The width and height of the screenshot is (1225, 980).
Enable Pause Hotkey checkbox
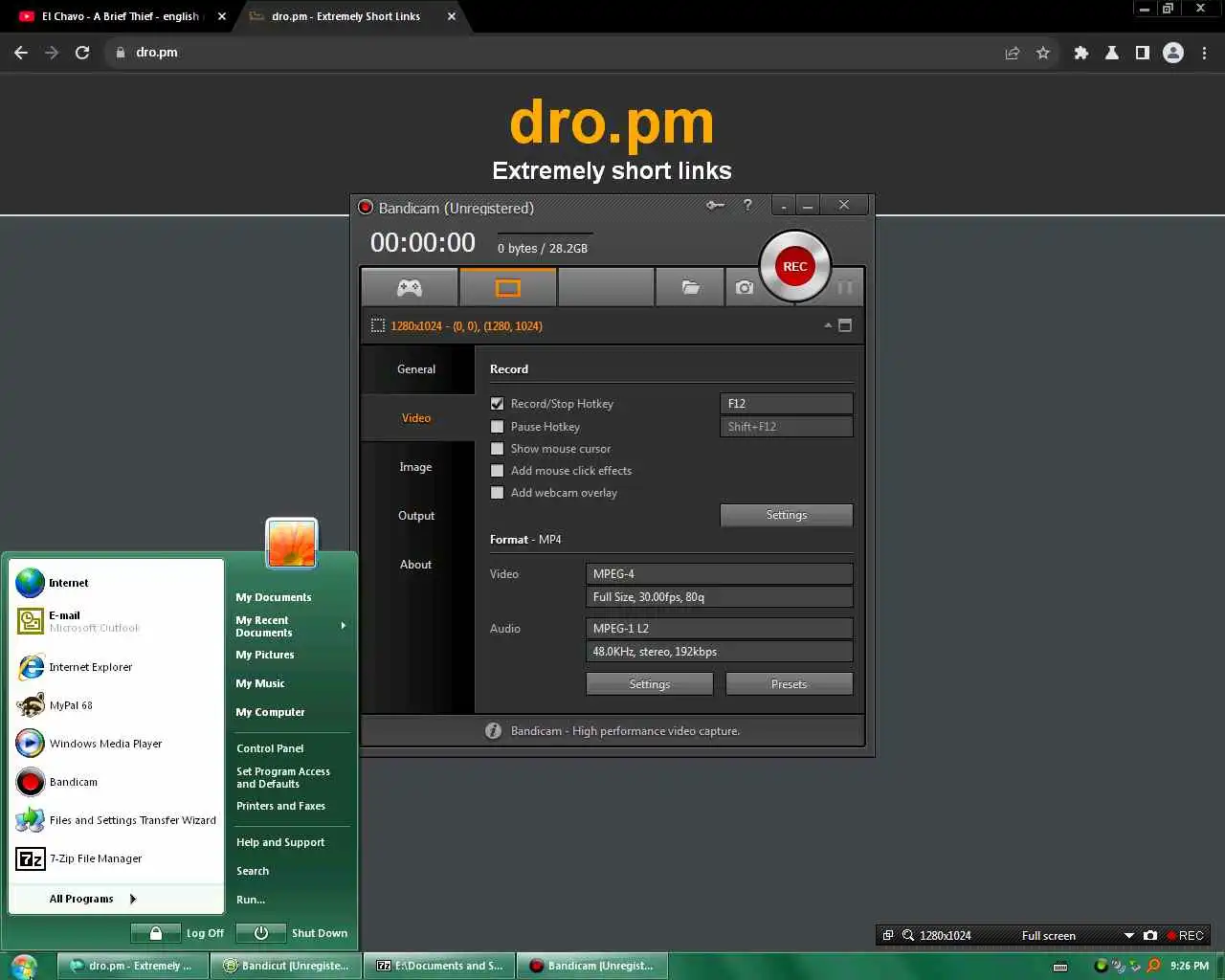point(497,427)
